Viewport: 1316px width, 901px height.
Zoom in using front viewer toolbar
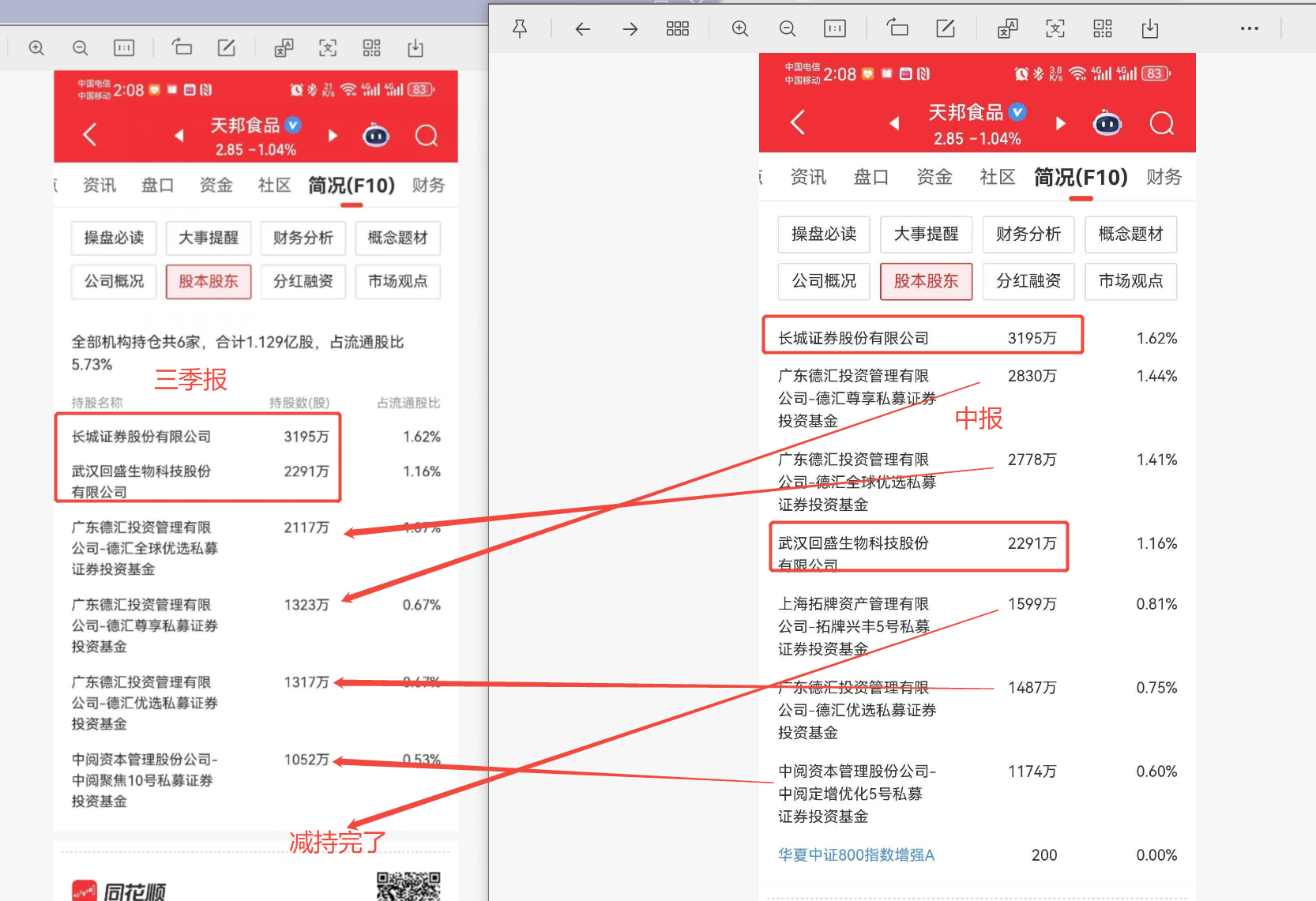[740, 29]
